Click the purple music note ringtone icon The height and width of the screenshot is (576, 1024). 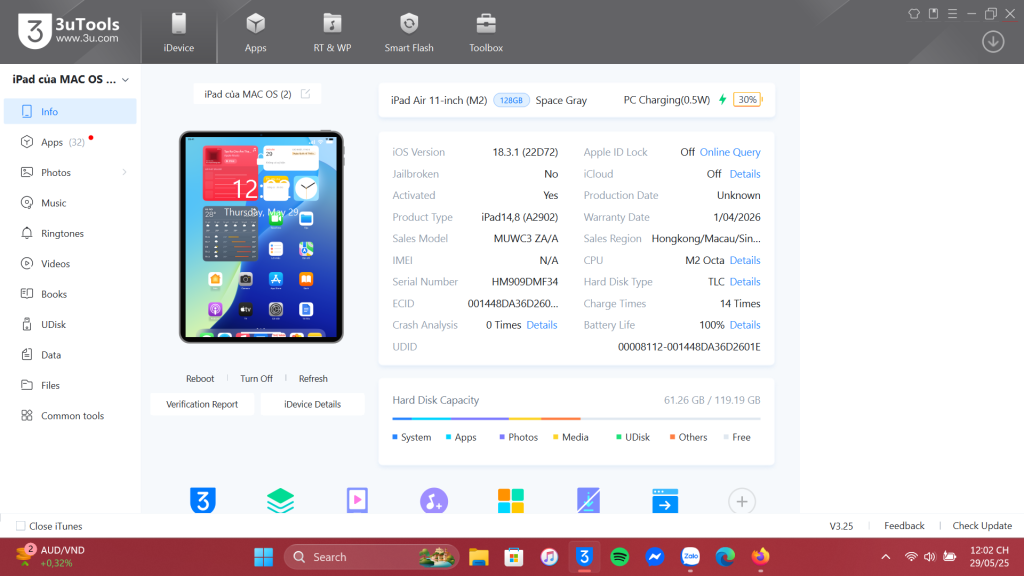point(434,501)
